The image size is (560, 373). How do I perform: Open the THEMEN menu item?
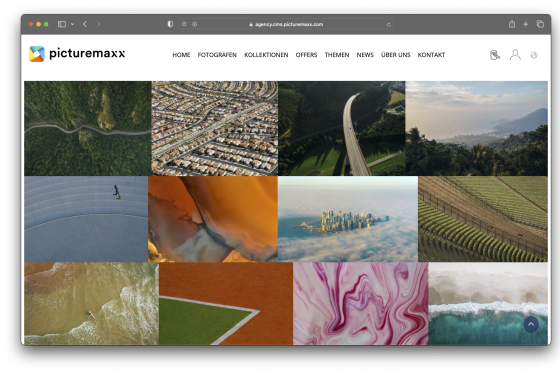tap(337, 55)
